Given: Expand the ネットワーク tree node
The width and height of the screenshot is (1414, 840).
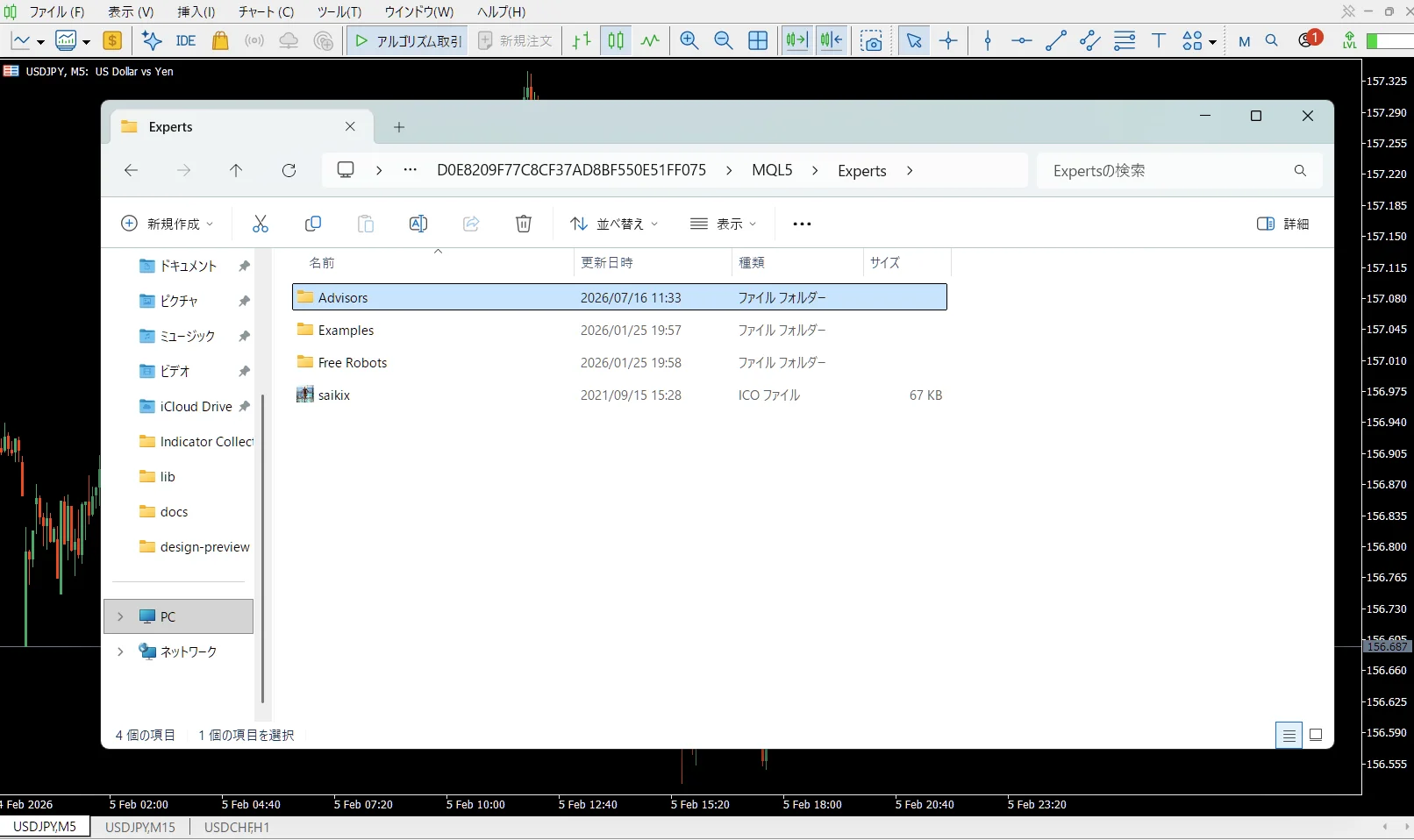Looking at the screenshot, I should pos(120,651).
